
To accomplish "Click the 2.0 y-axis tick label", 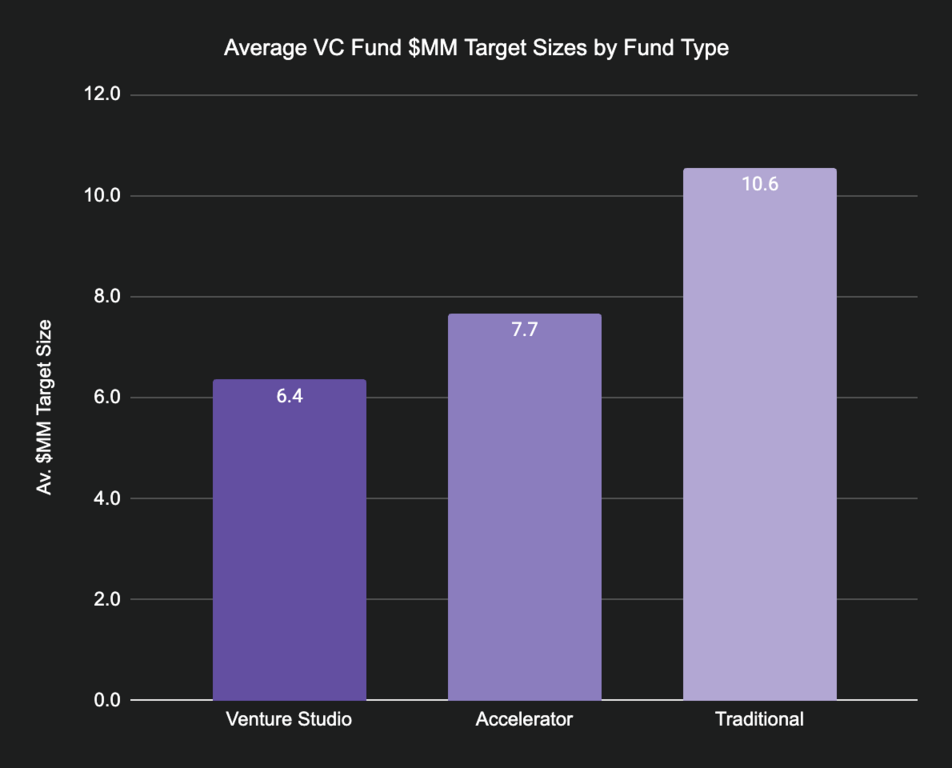I will 104,599.
